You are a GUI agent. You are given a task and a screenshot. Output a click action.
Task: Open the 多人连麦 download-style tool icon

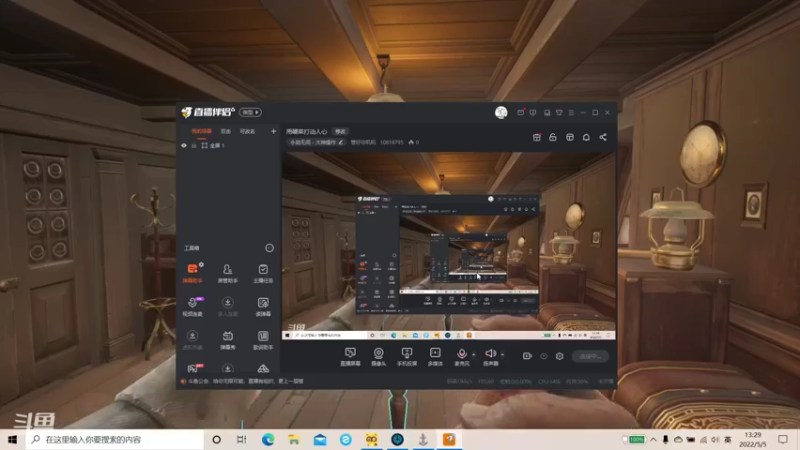[x=228, y=306]
